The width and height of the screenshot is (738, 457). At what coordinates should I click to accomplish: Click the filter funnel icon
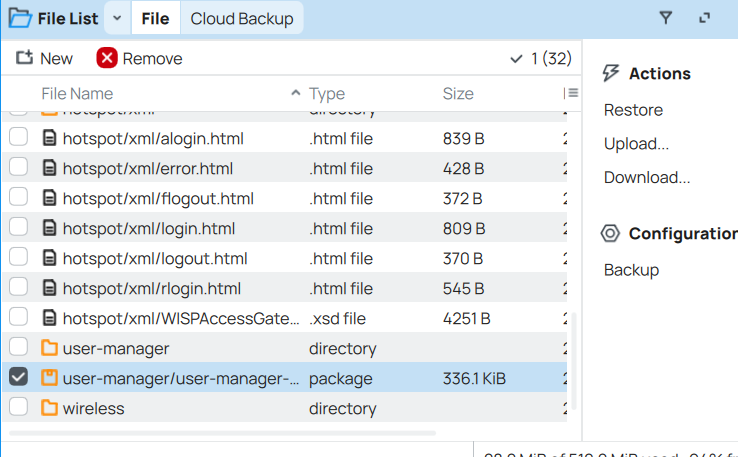[666, 18]
